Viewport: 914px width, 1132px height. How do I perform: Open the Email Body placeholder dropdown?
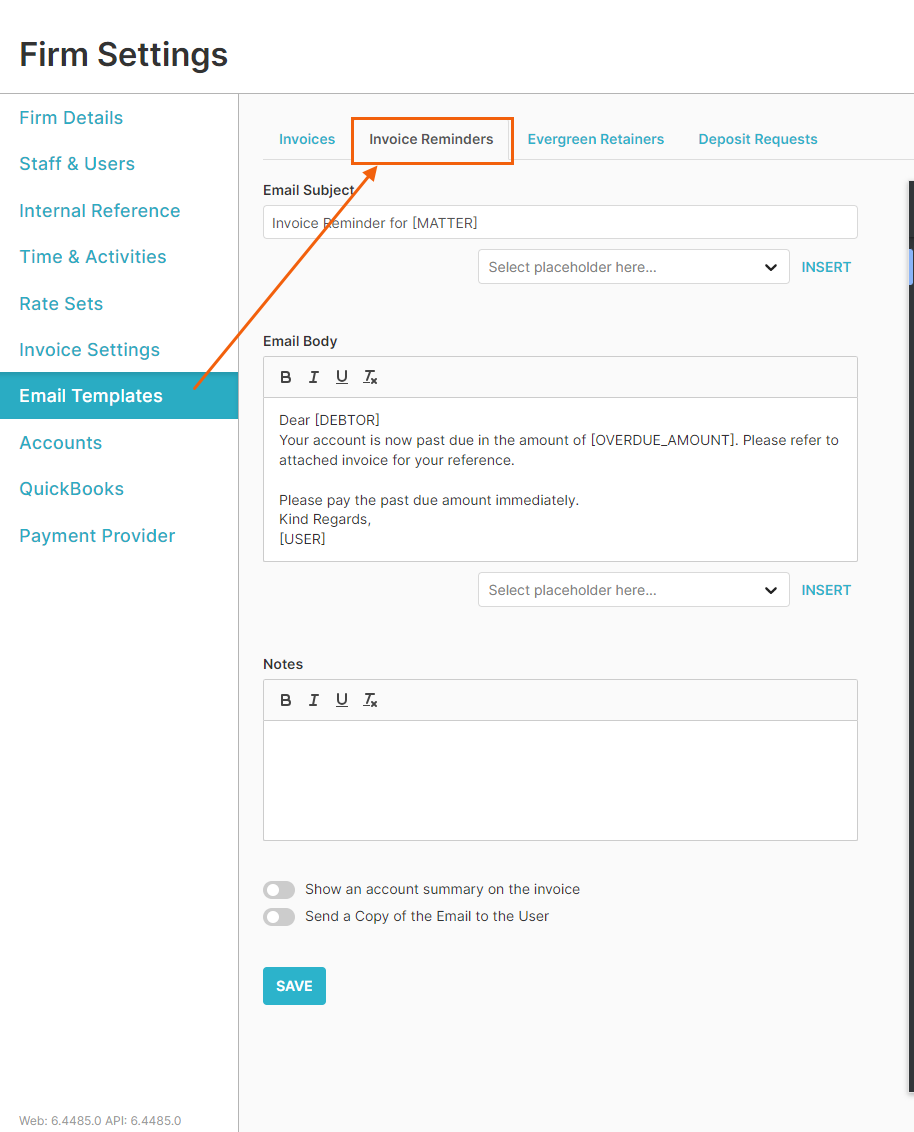pos(633,590)
